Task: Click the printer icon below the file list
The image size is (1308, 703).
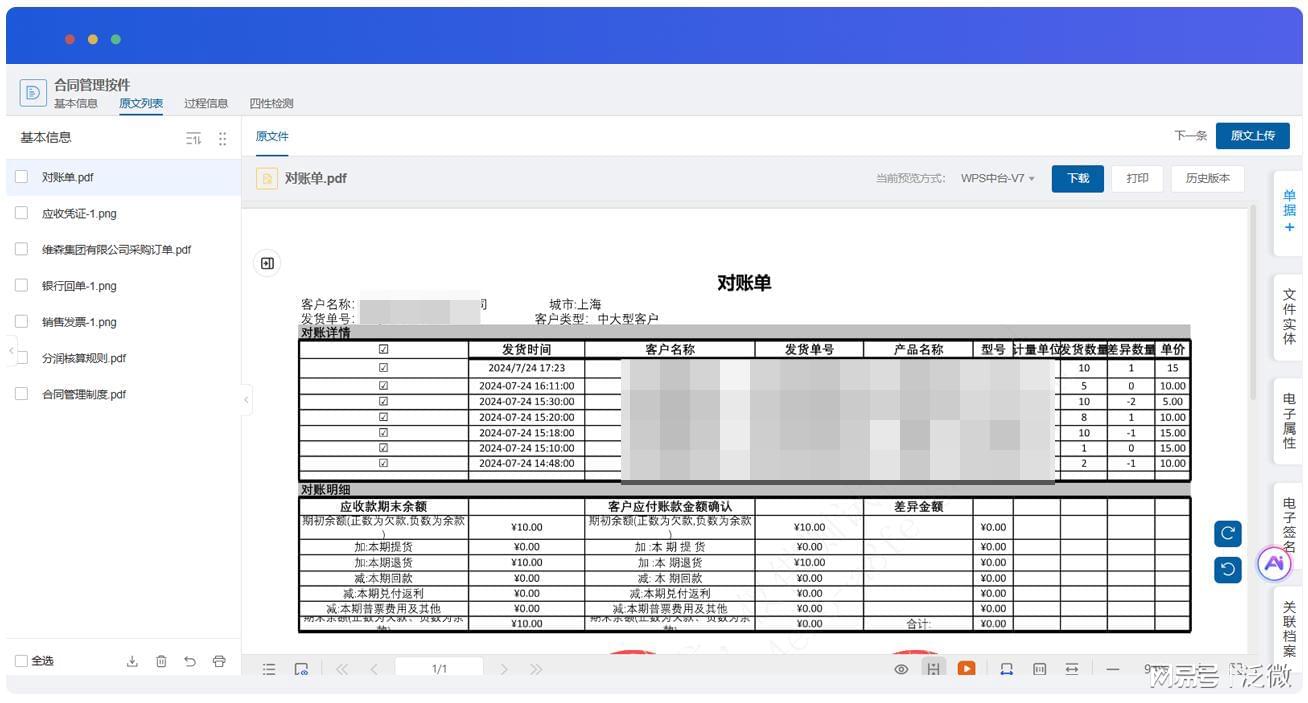Action: (x=219, y=661)
